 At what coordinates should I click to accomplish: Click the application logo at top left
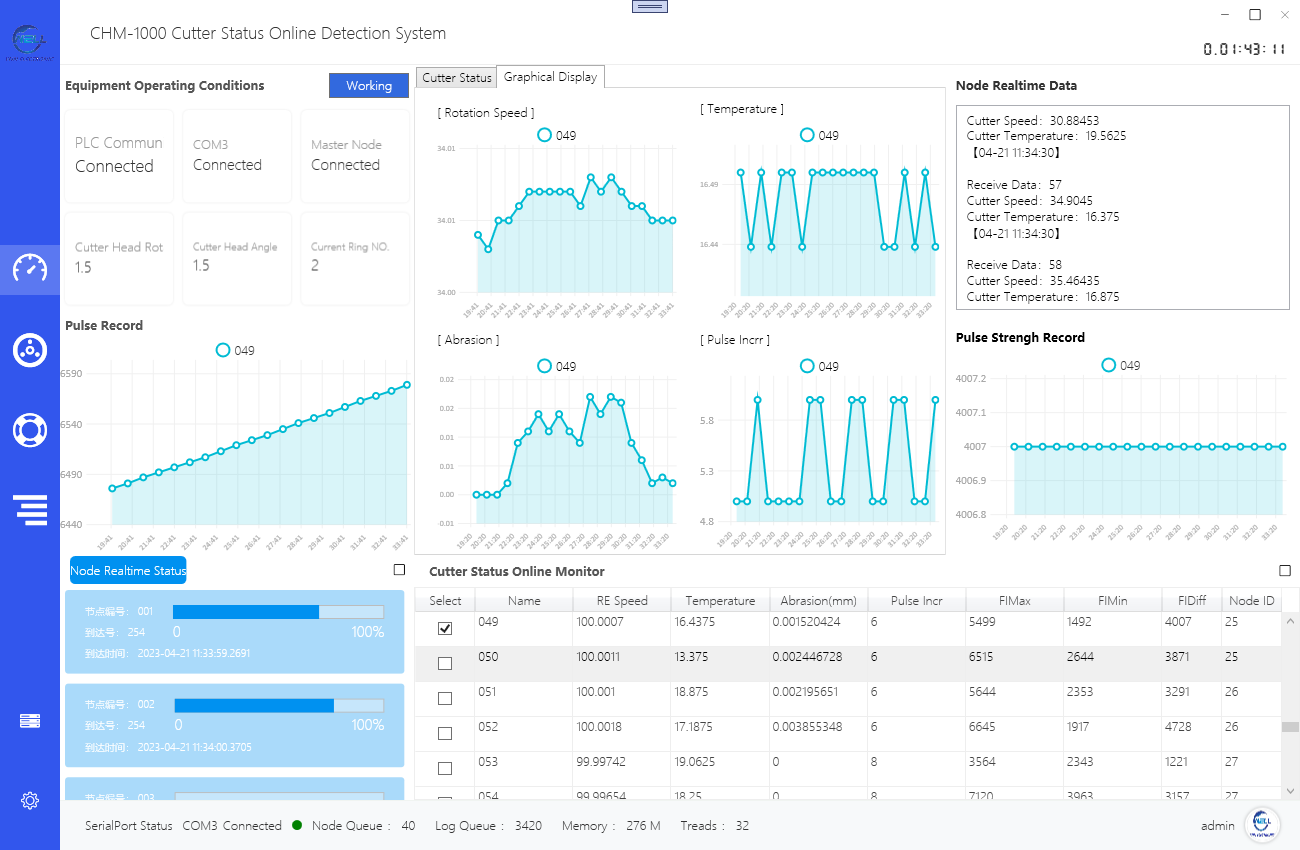(30, 43)
